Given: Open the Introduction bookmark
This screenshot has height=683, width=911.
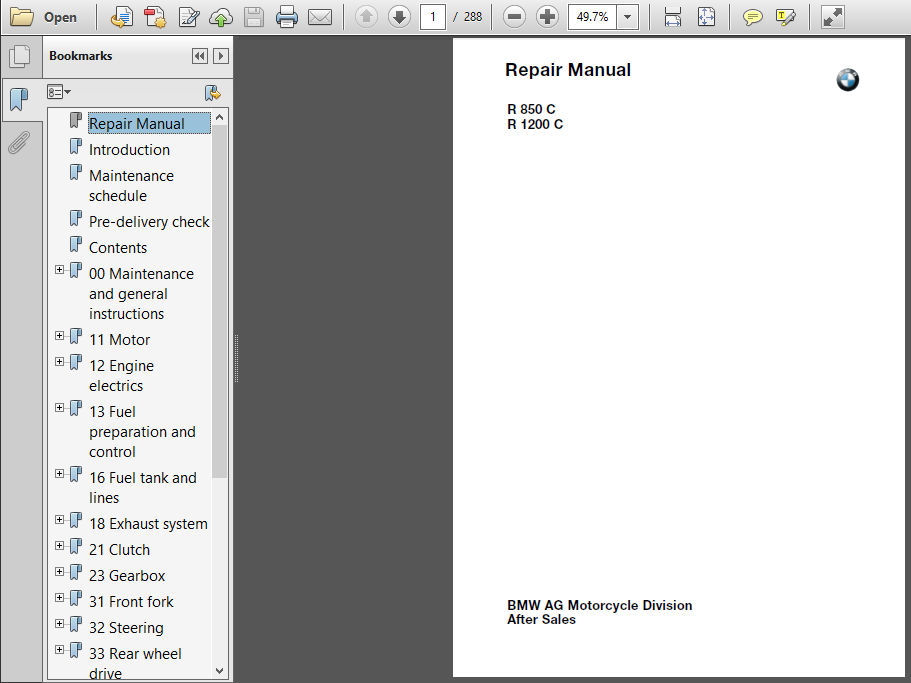Looking at the screenshot, I should (129, 150).
